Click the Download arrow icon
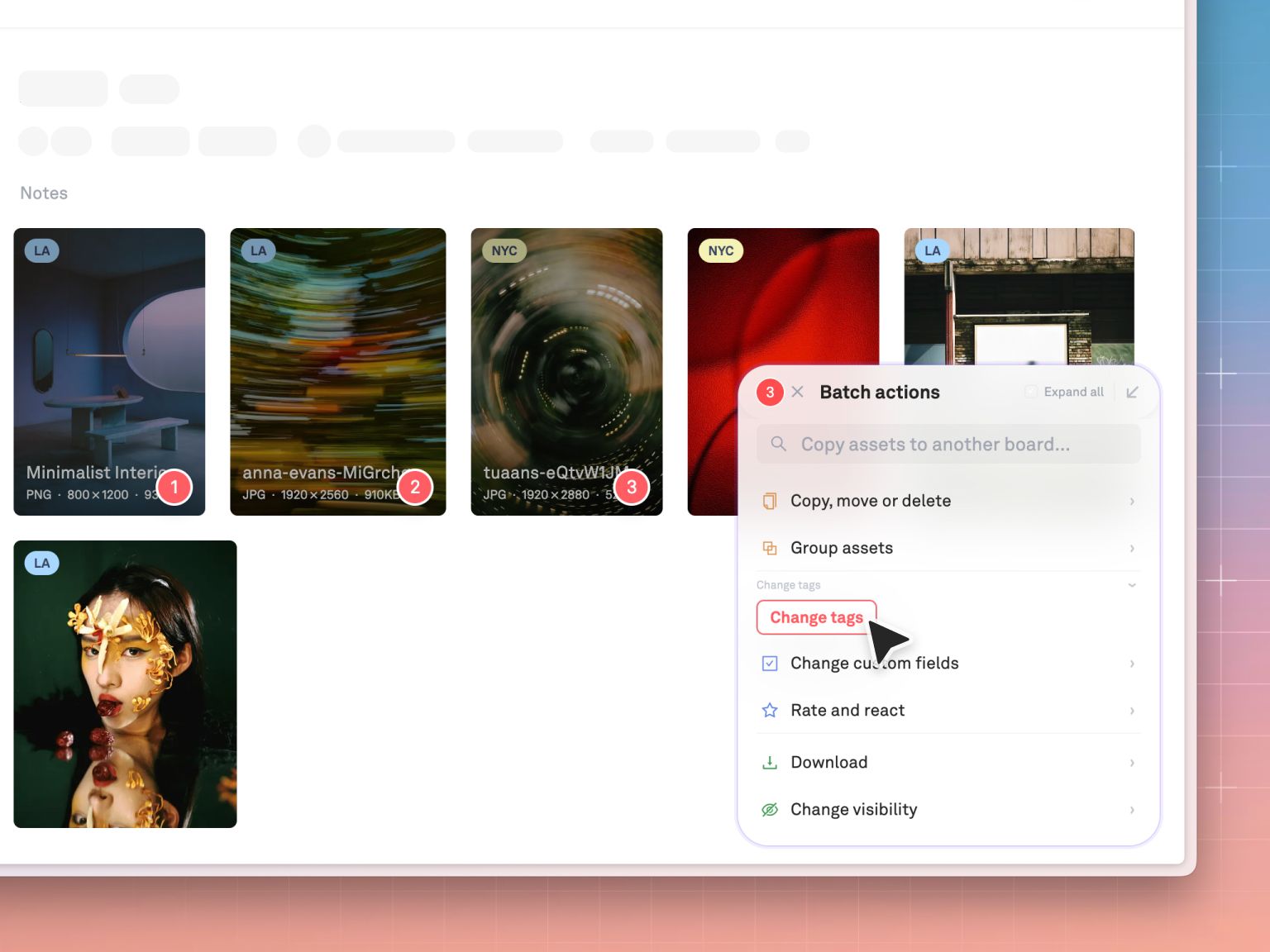The image size is (1270, 952). coord(769,763)
